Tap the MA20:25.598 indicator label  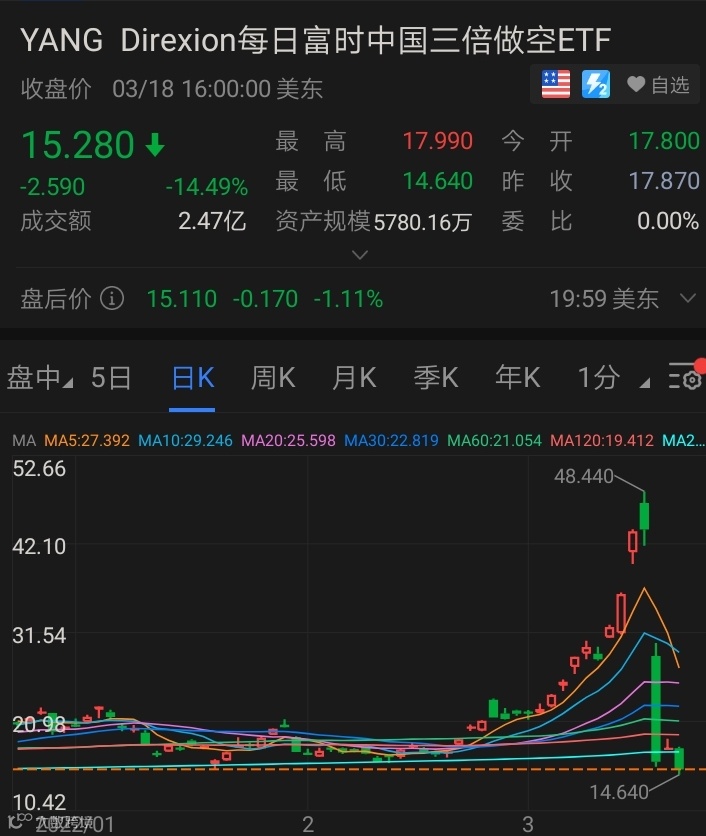point(288,440)
